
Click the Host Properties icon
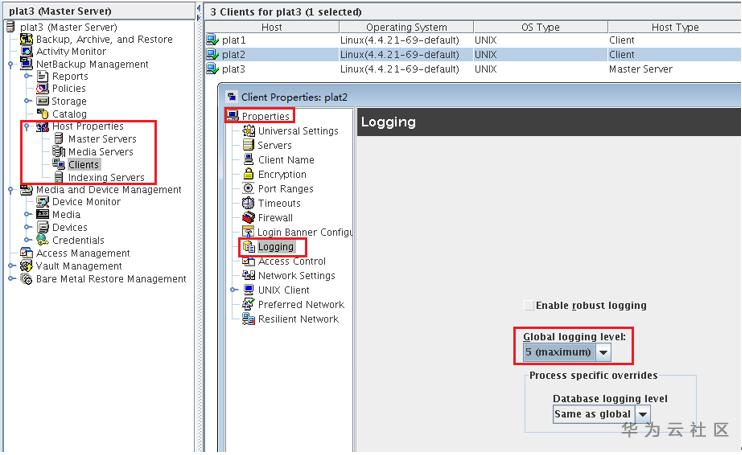43,126
